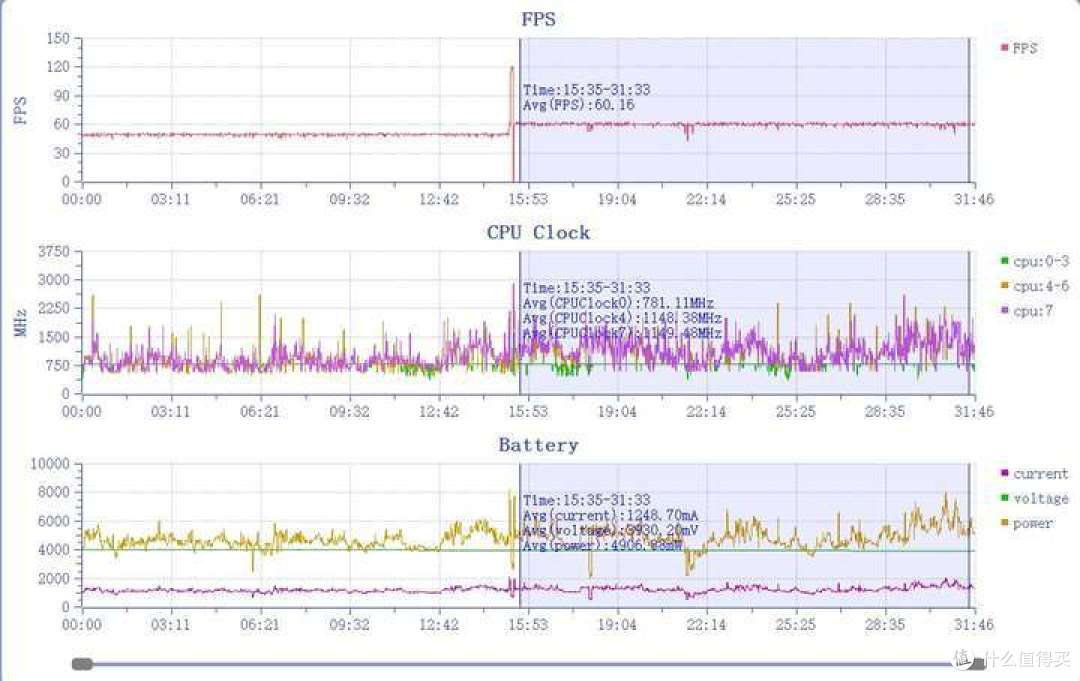The width and height of the screenshot is (1080, 681).
Task: Click the Battery chart title
Action: pos(538,445)
